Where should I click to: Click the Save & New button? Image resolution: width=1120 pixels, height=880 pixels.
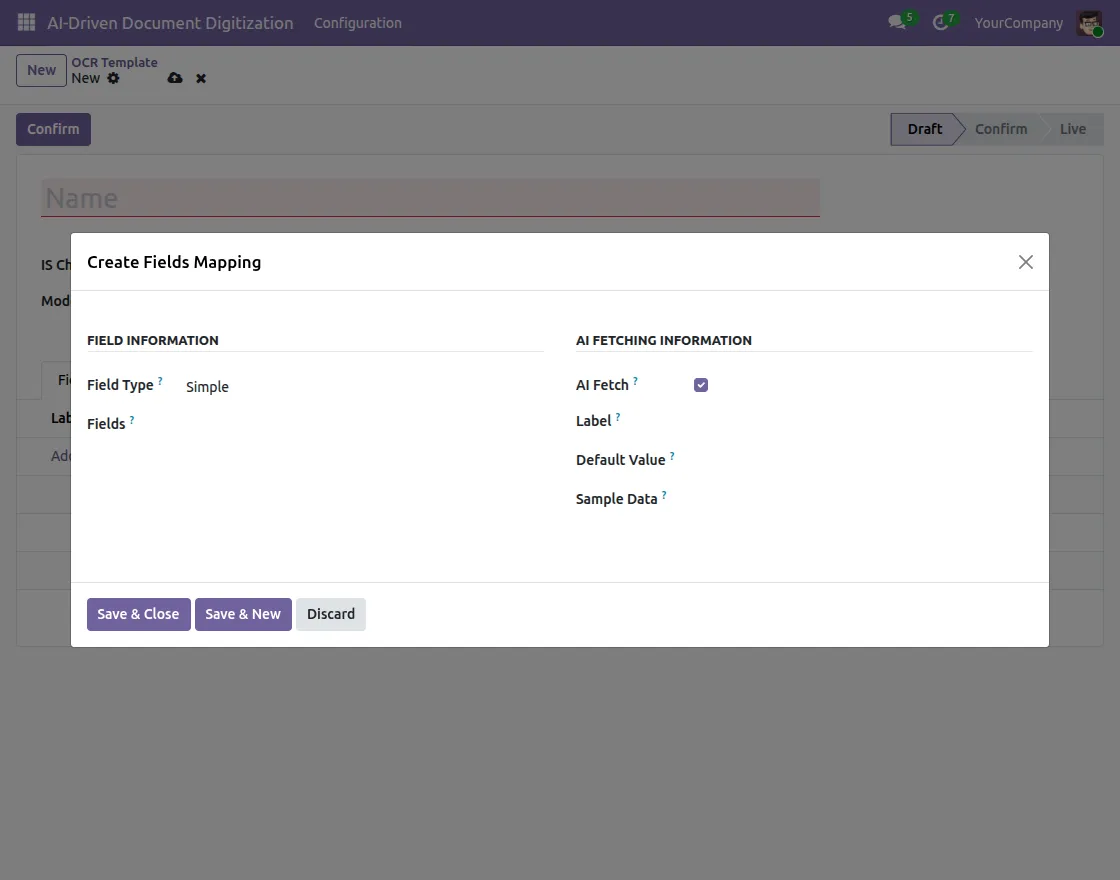(243, 614)
